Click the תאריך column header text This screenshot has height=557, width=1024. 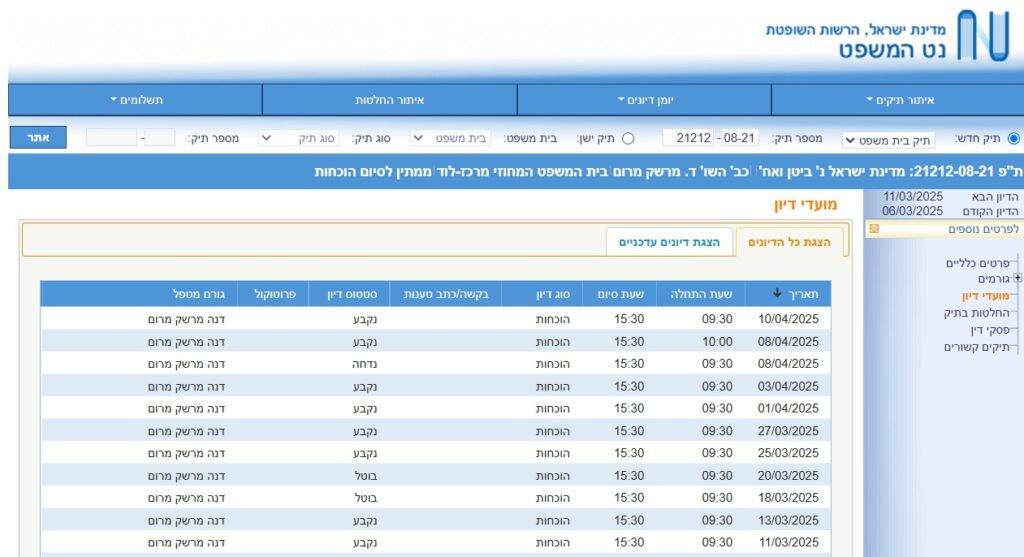click(803, 294)
